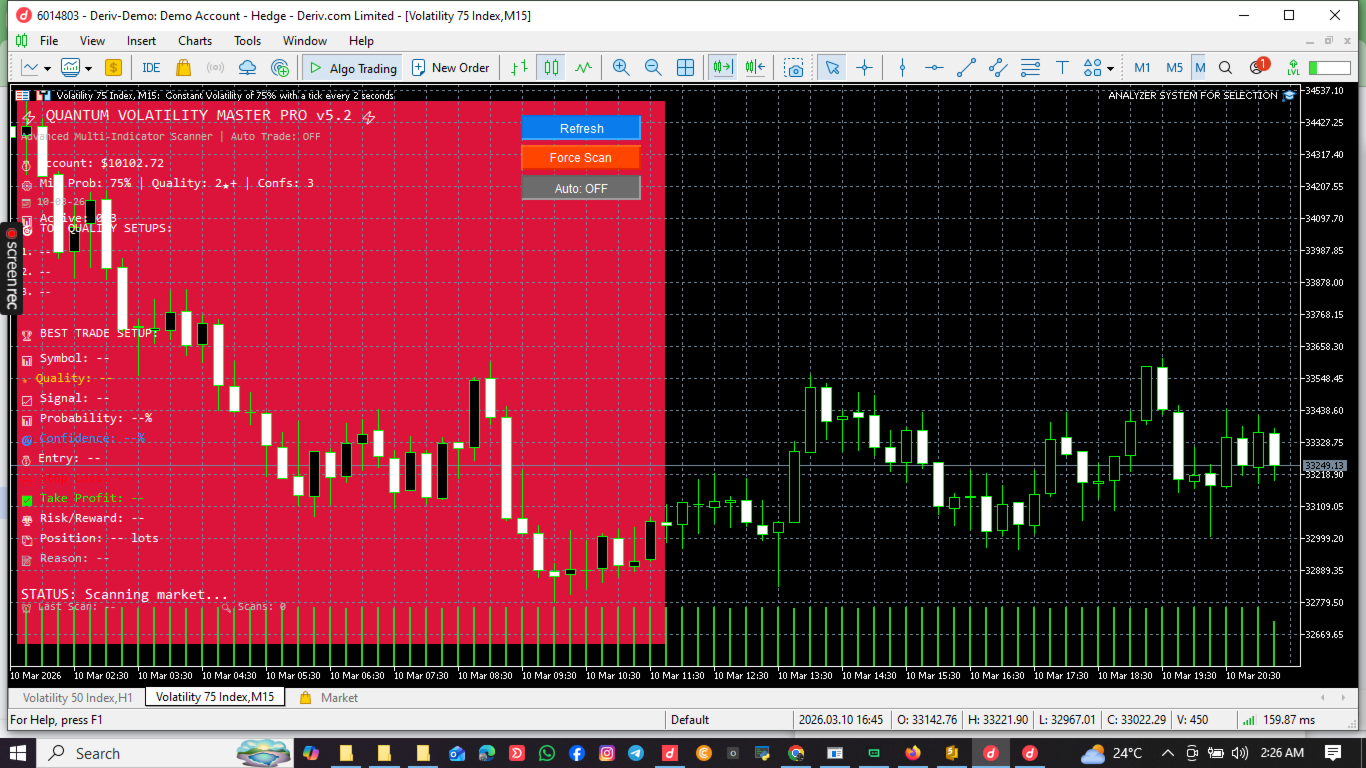This screenshot has width=1366, height=768.
Task: Switch to M1 timeframe
Action: pos(1142,68)
